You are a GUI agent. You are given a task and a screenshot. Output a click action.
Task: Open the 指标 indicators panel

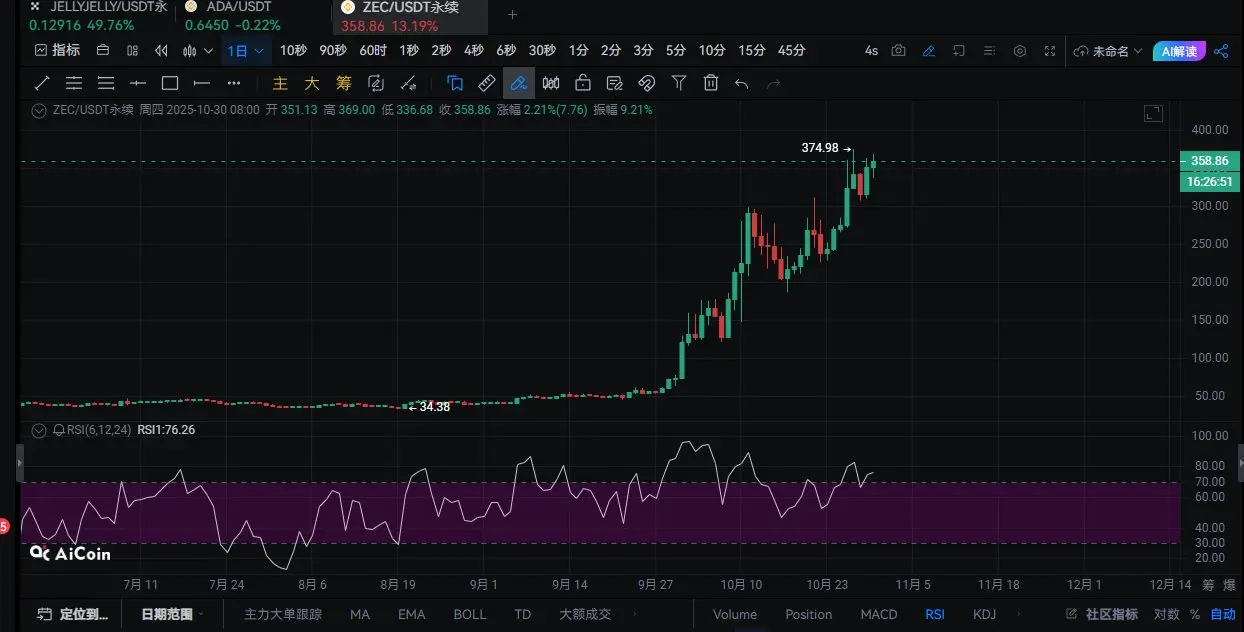click(57, 50)
